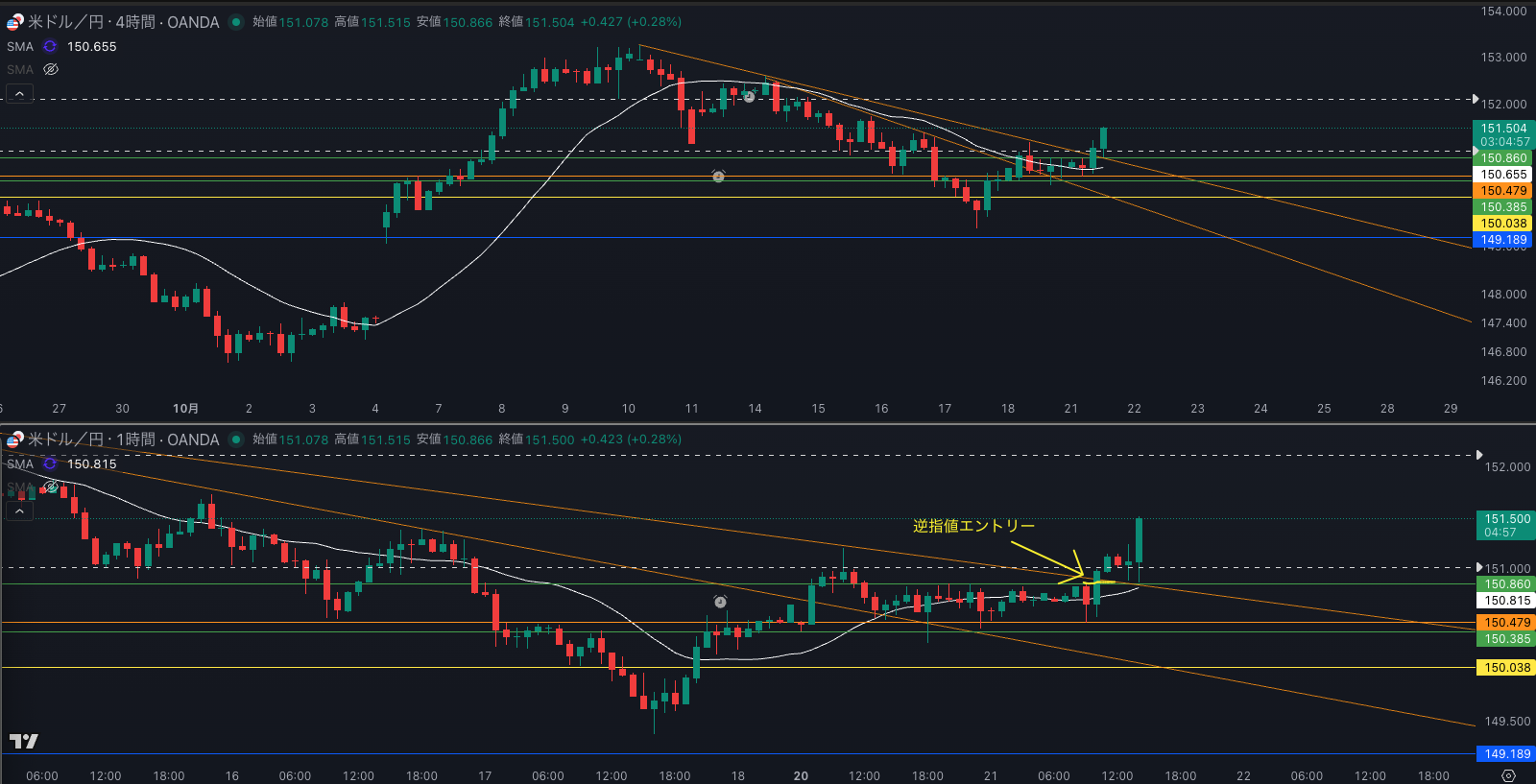Select the 1時間 chart symbol title
This screenshot has width=1536, height=784.
pyautogui.click(x=123, y=440)
